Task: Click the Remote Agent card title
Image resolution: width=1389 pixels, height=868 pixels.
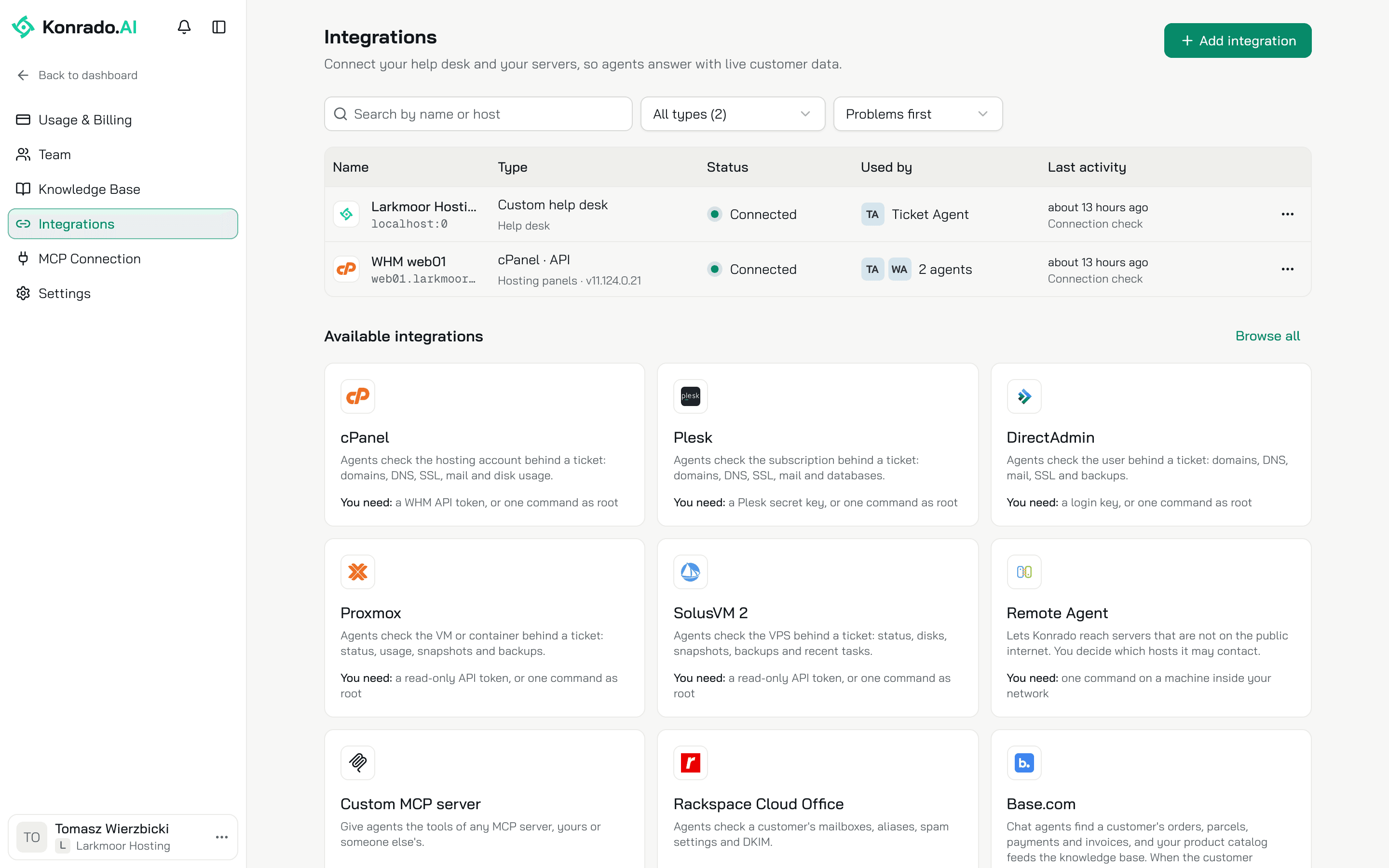Action: pos(1057,613)
